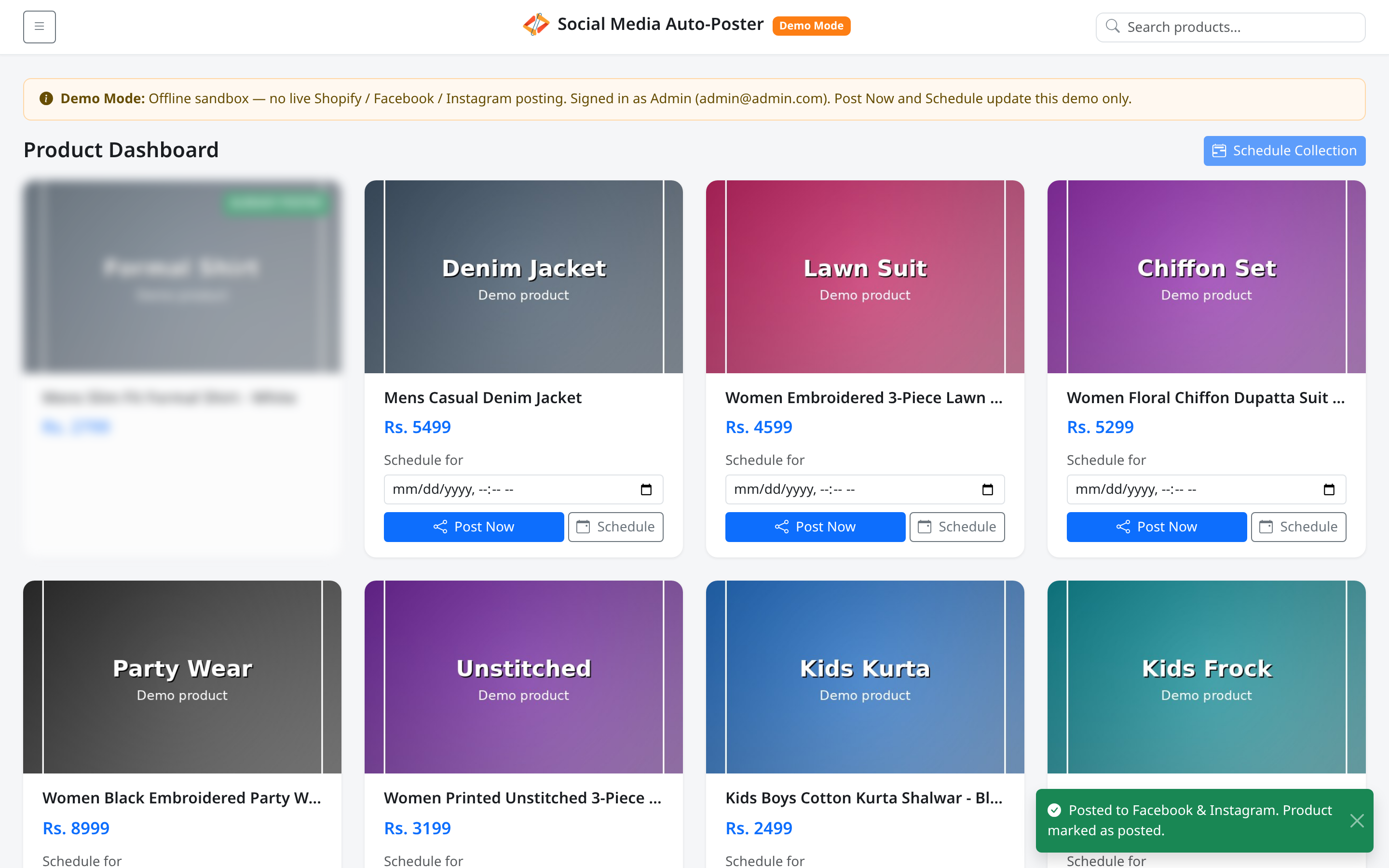
Task: Click the Social Media Auto-Poster title
Action: pyautogui.click(x=661, y=24)
